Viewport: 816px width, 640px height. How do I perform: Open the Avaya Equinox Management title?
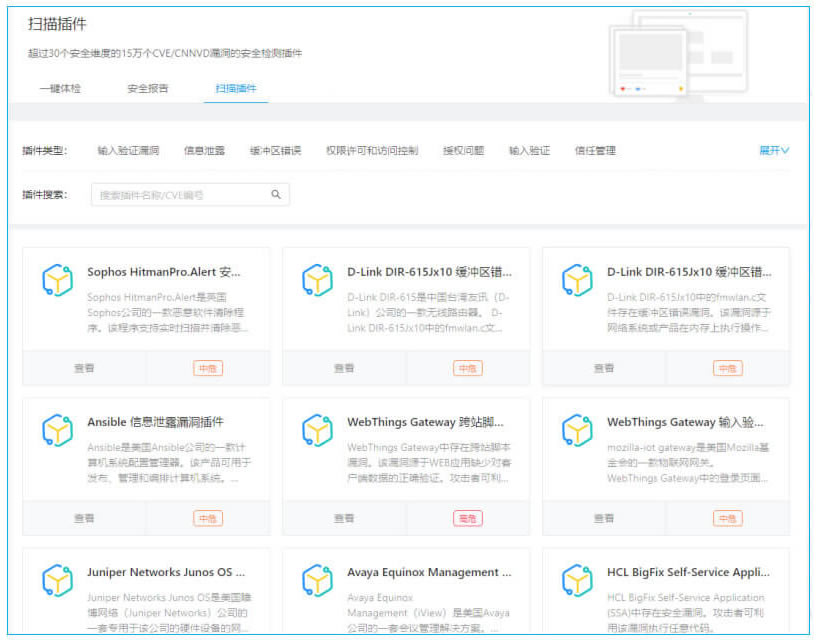pos(429,571)
